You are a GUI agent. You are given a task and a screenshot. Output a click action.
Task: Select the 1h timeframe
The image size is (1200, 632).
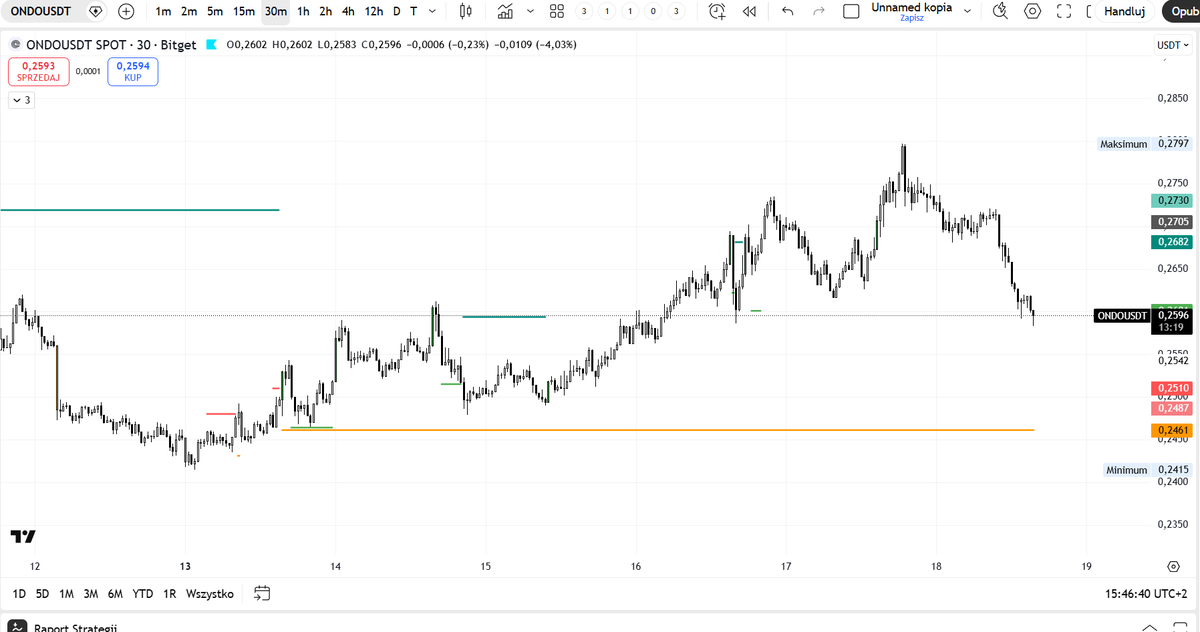pos(301,11)
